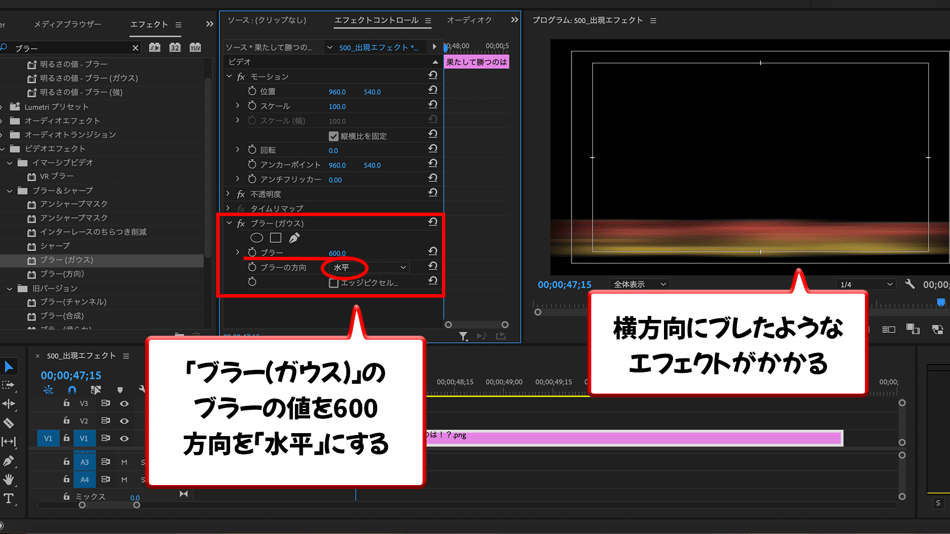
Task: Uncheck the 縦横比を固定 checkbox
Action: click(333, 136)
